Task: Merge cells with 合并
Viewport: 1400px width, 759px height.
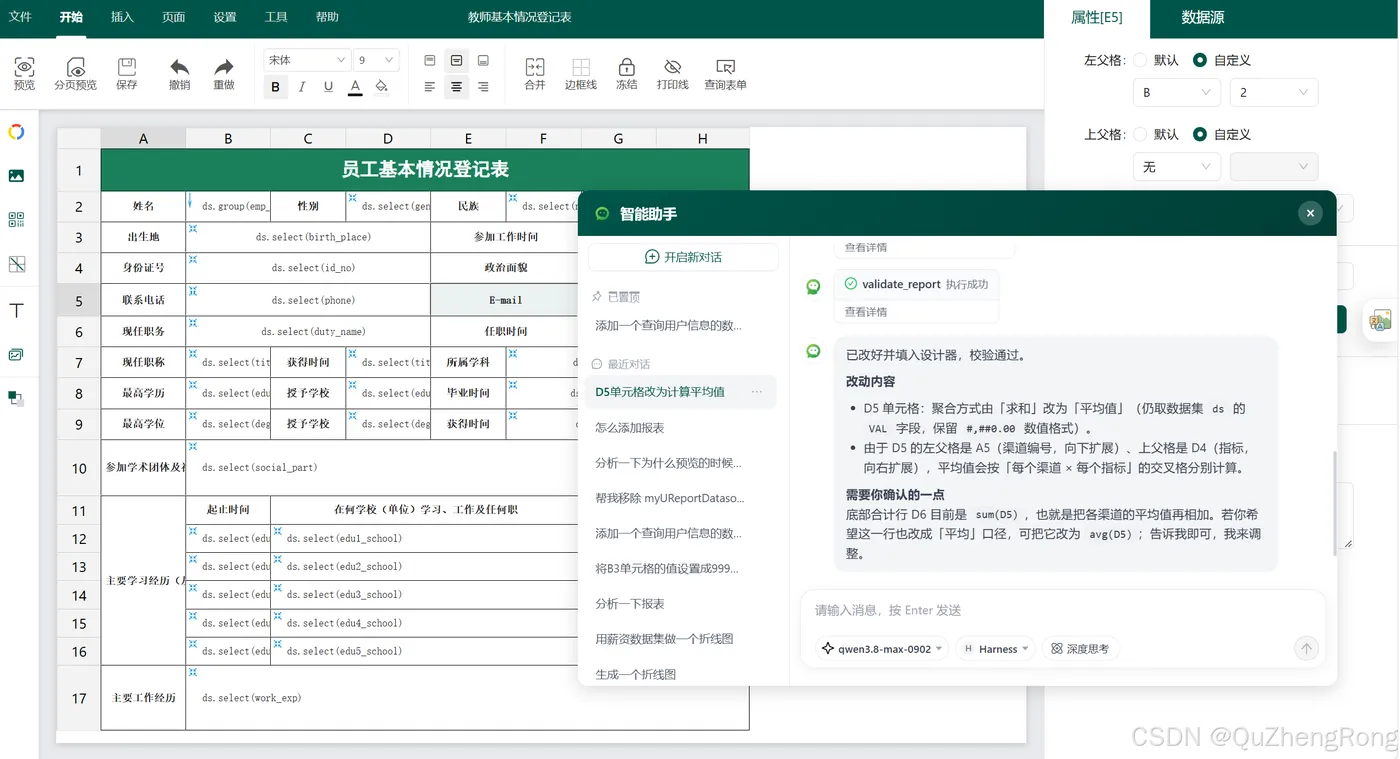Action: pyautogui.click(x=535, y=73)
